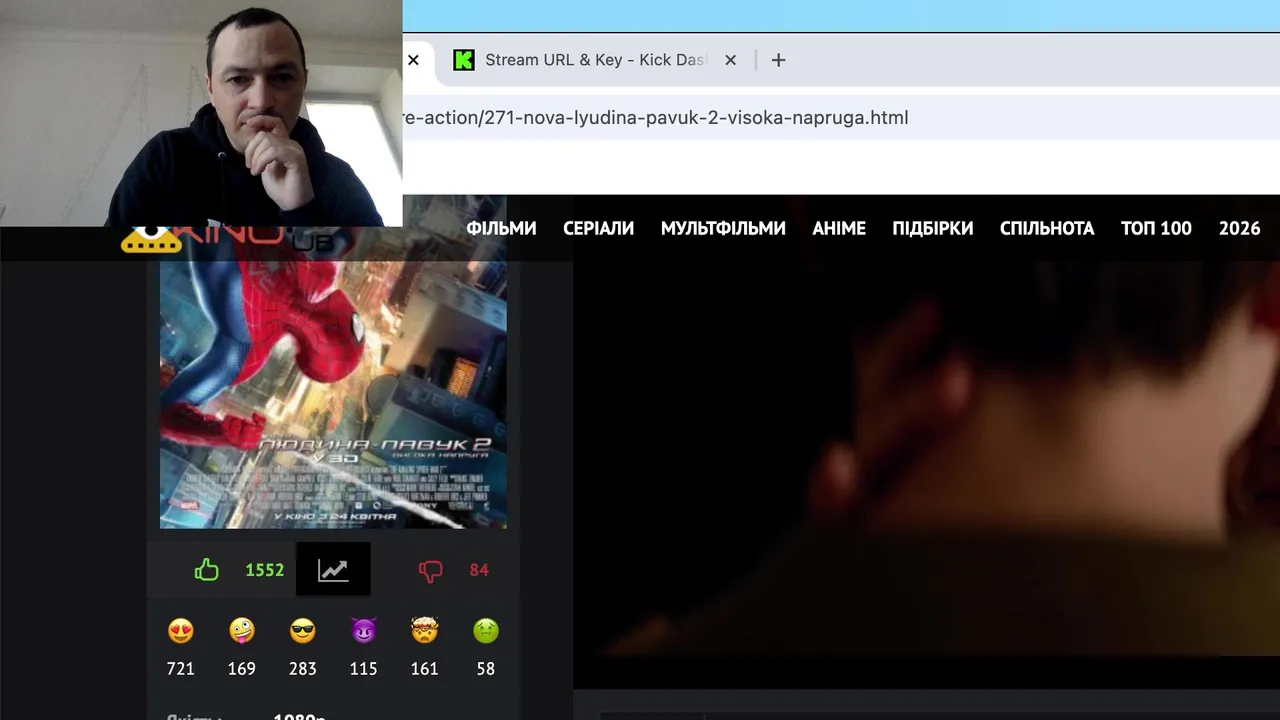Viewport: 1280px width, 720px height.
Task: Click the 721 reaction count
Action: (x=181, y=669)
